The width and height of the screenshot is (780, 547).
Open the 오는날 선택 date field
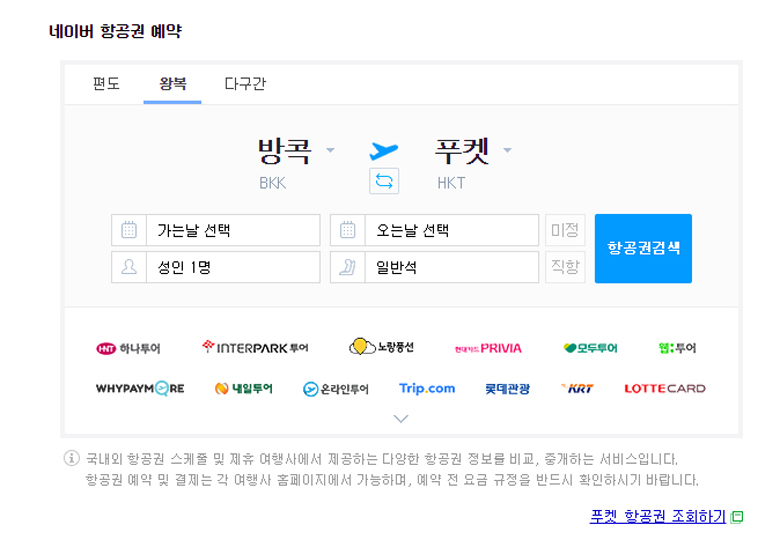[434, 230]
